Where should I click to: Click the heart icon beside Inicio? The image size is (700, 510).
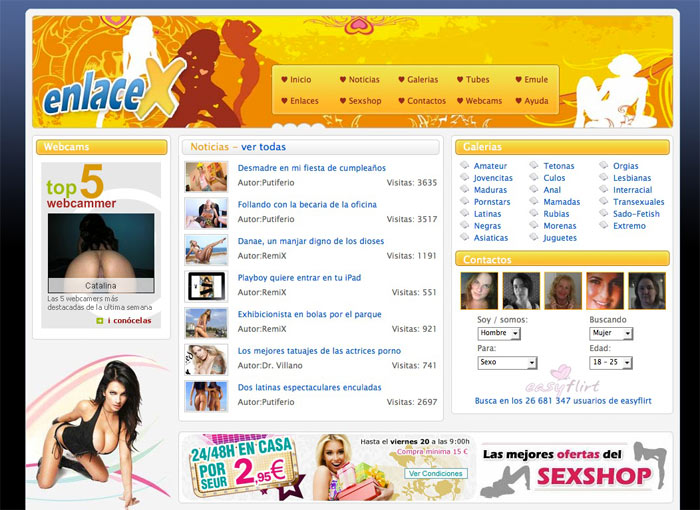coord(284,79)
